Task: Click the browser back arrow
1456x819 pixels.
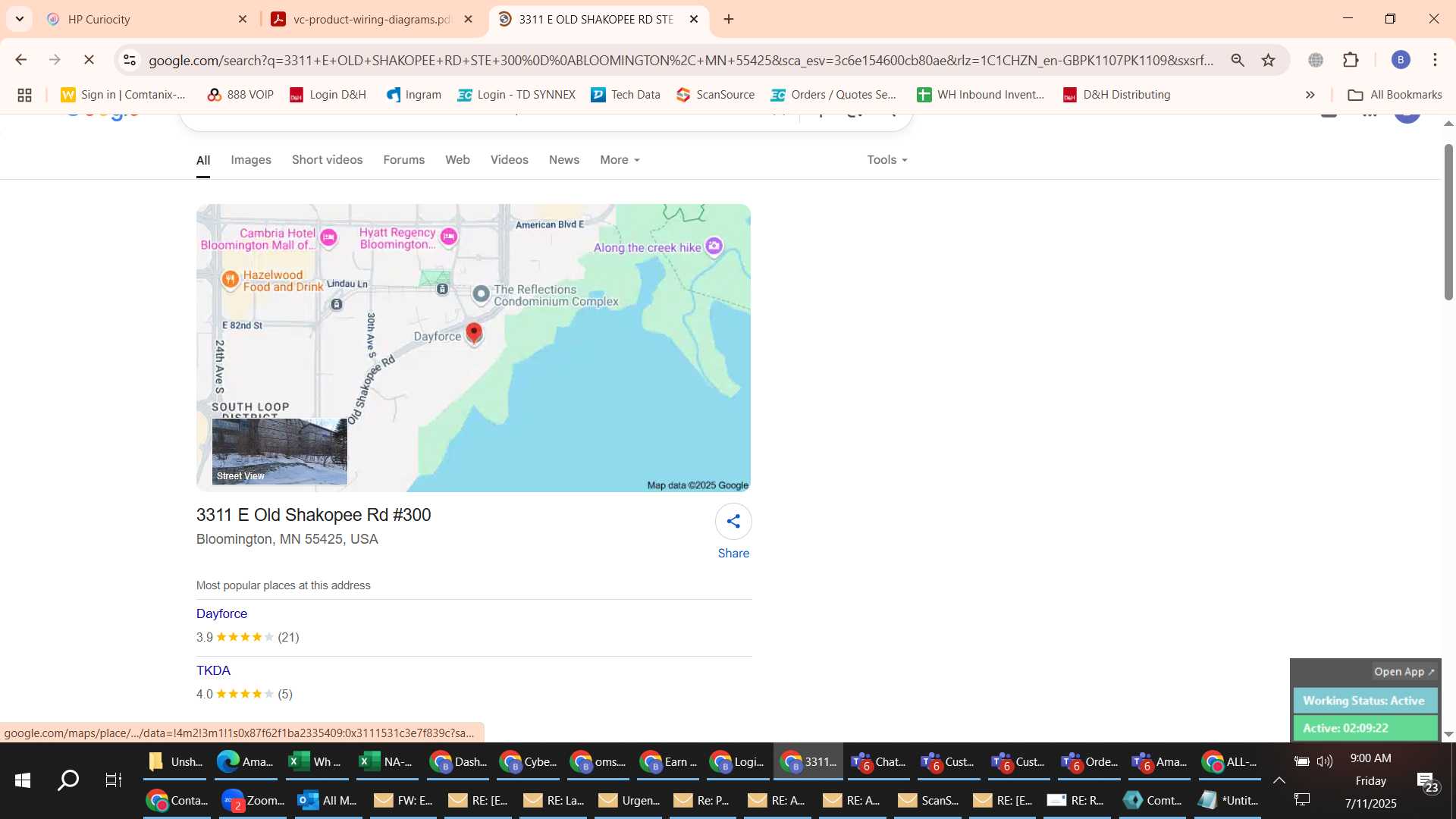Action: [x=20, y=60]
